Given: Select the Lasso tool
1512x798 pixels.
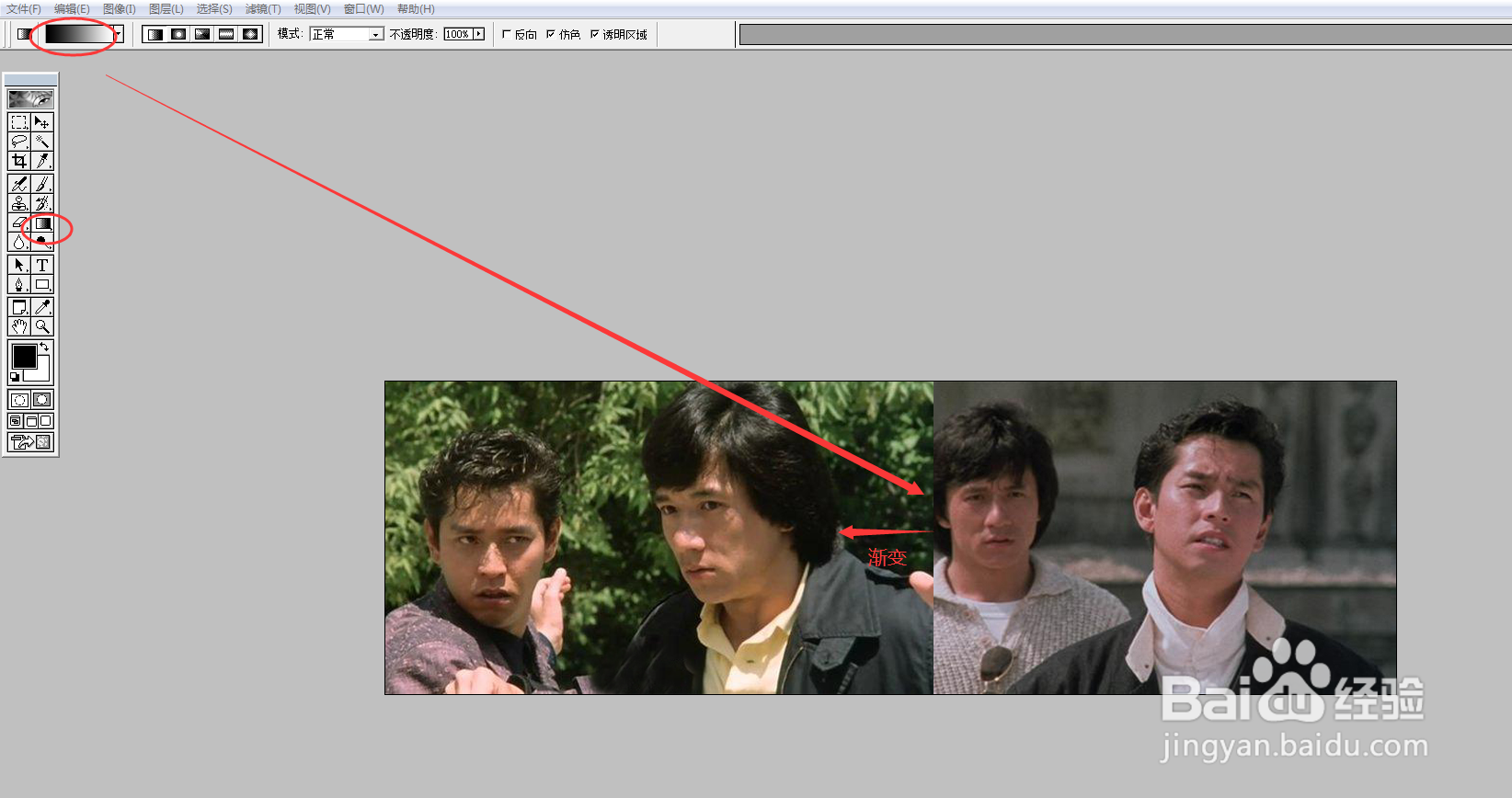Looking at the screenshot, I should coord(19,142).
